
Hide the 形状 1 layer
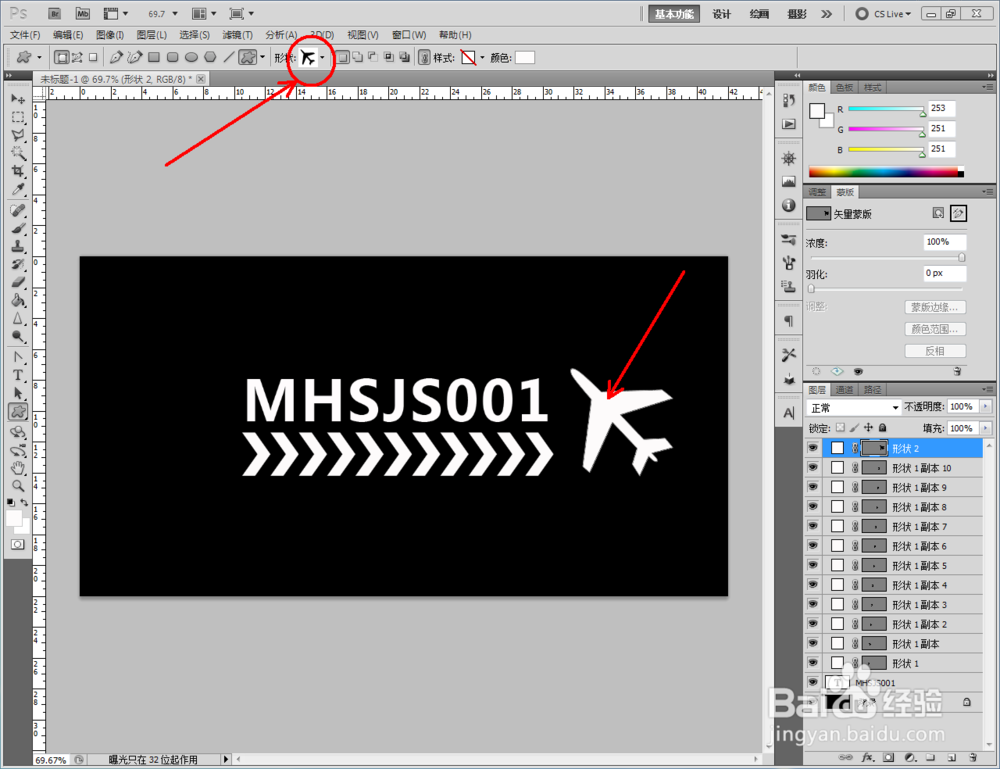coord(812,663)
